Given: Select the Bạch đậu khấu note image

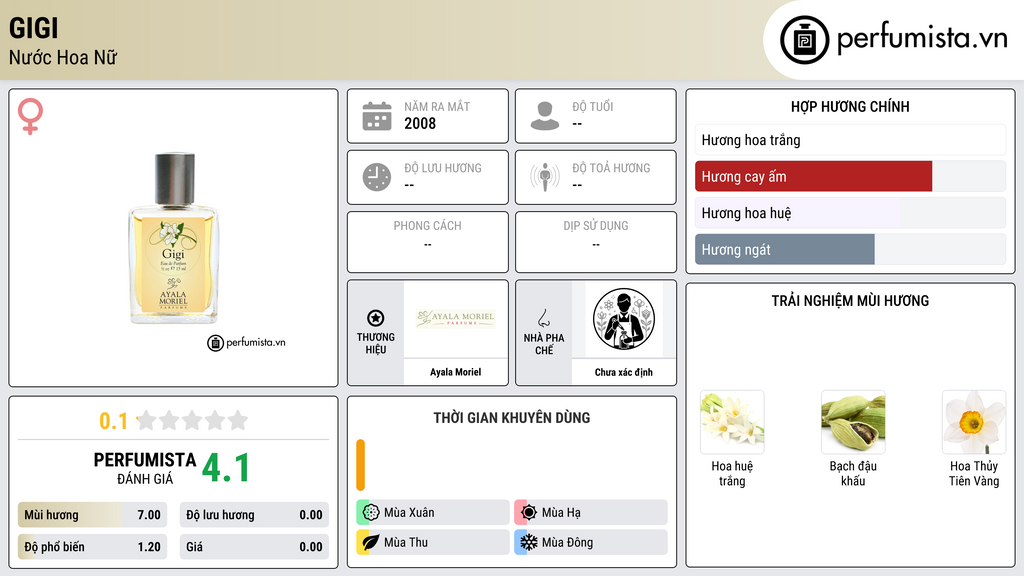Looking at the screenshot, I should click(853, 422).
